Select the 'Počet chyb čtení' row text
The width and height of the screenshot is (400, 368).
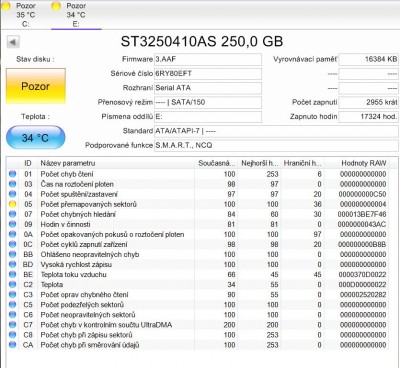67,174
